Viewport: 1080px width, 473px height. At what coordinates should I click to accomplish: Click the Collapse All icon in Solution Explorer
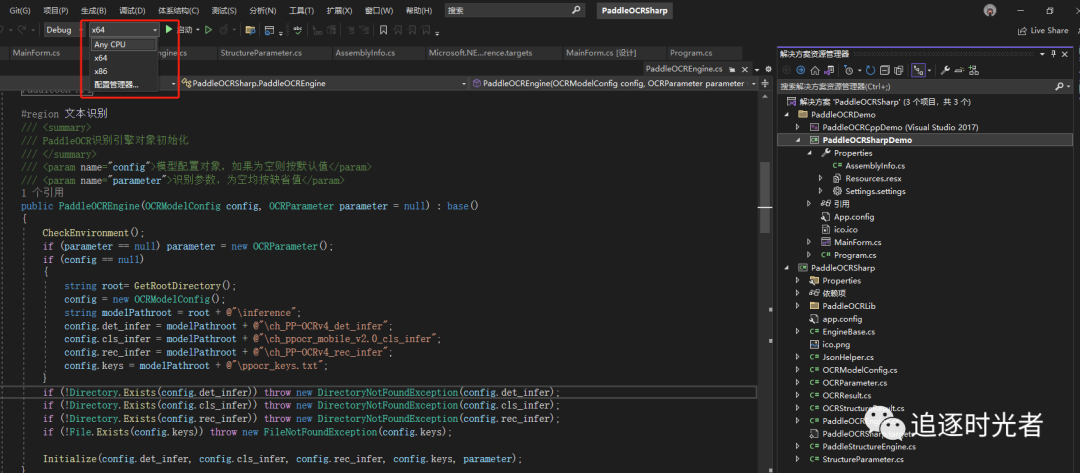(x=884, y=70)
